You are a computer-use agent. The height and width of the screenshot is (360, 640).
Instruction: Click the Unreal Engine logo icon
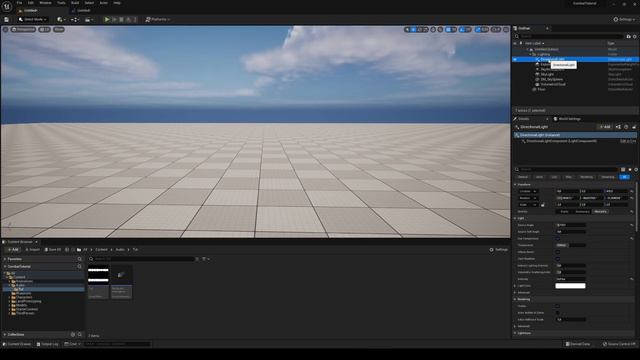pos(7,6)
